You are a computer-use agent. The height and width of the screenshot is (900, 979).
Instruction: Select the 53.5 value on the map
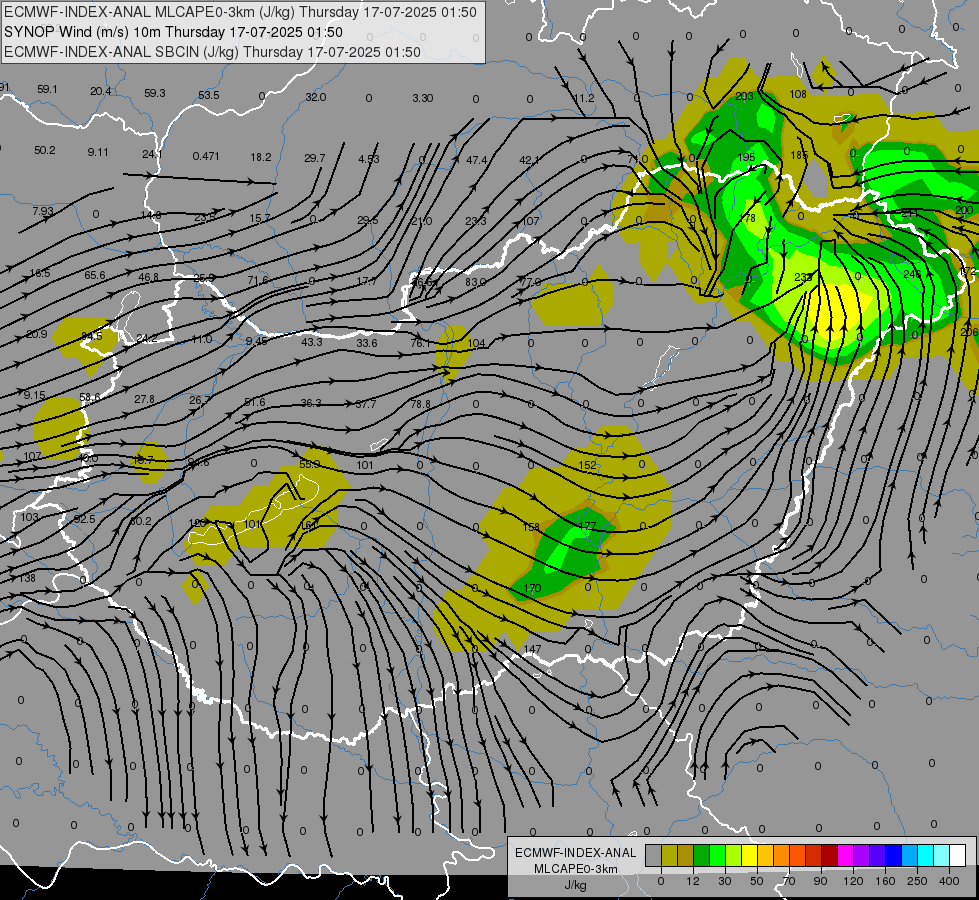coord(209,95)
